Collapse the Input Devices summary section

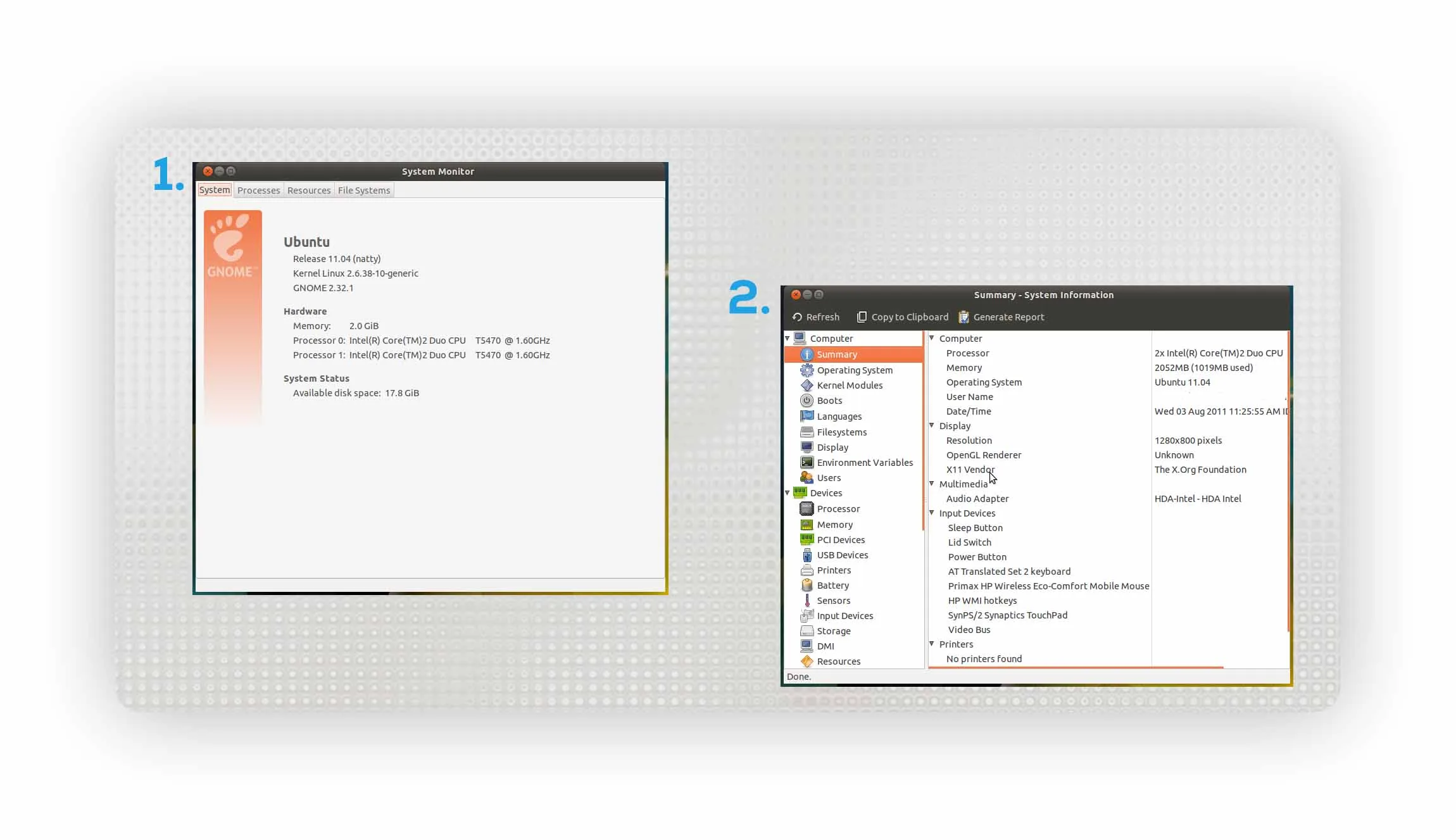[932, 513]
